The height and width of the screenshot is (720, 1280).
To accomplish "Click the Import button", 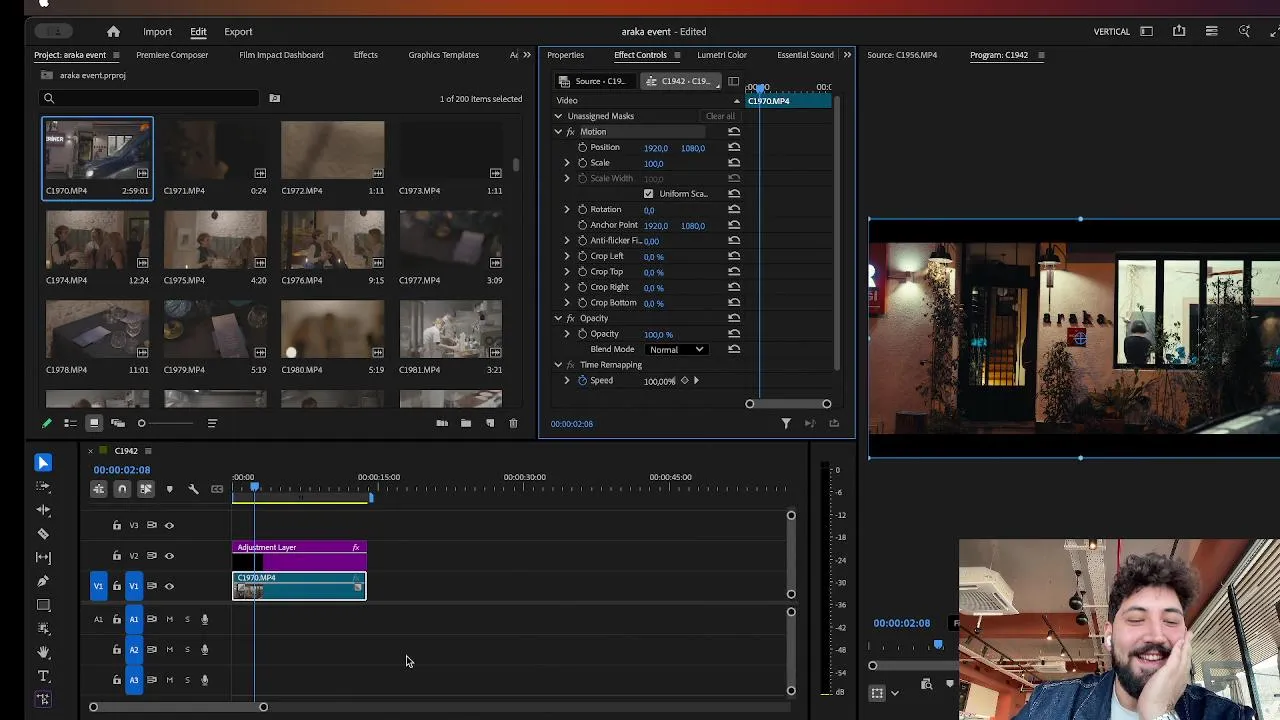I will tap(157, 32).
